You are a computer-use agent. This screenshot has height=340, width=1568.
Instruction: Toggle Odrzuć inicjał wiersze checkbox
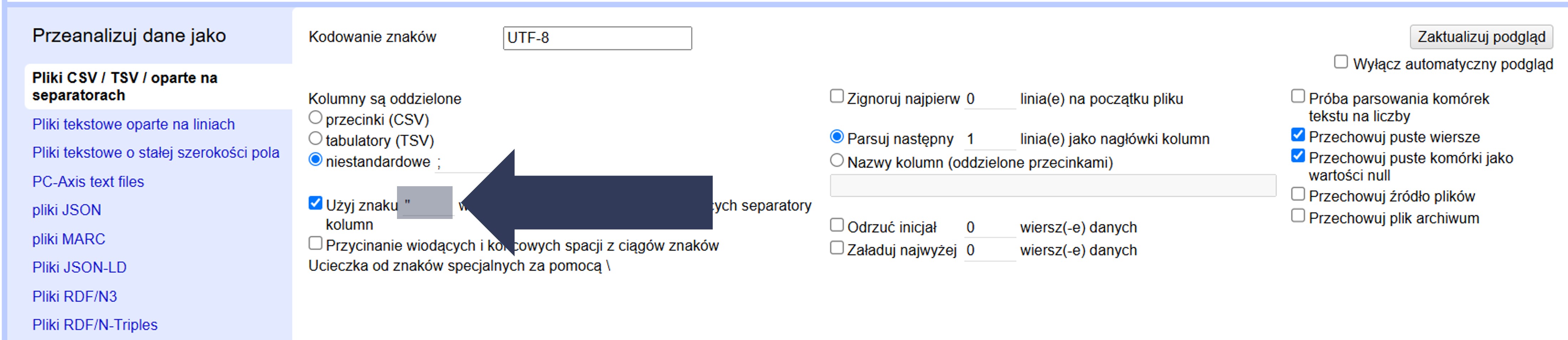pos(837,226)
